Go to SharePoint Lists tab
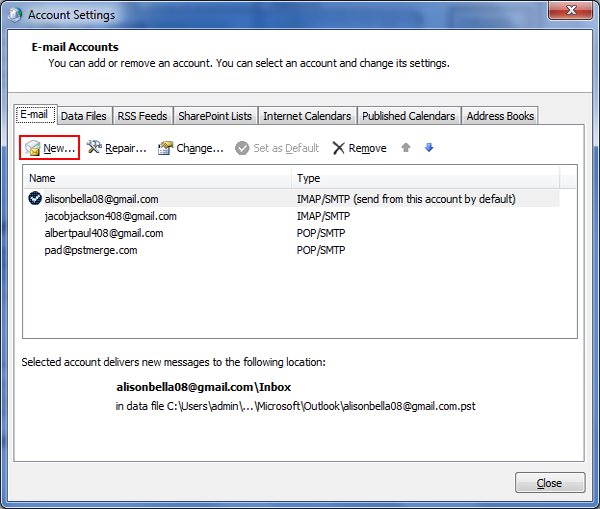Viewport: 600px width, 509px height. (x=215, y=116)
